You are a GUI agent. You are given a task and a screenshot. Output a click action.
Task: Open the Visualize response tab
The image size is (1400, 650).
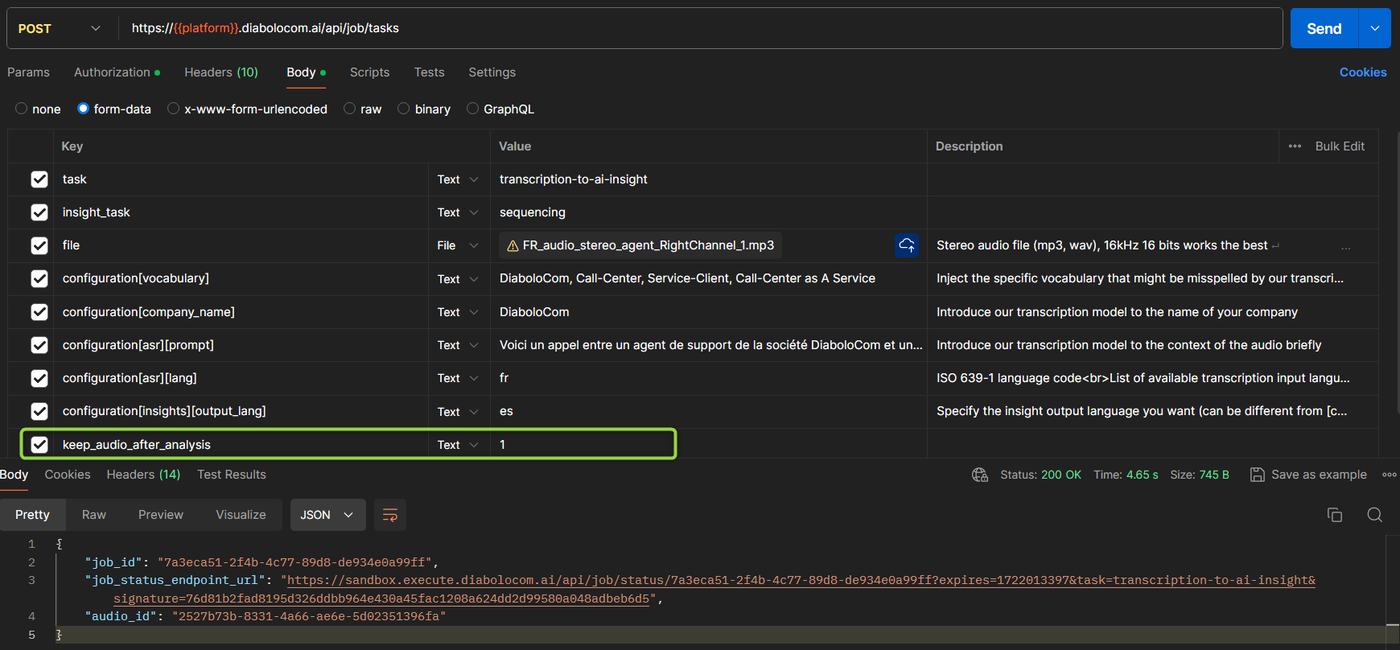click(241, 515)
